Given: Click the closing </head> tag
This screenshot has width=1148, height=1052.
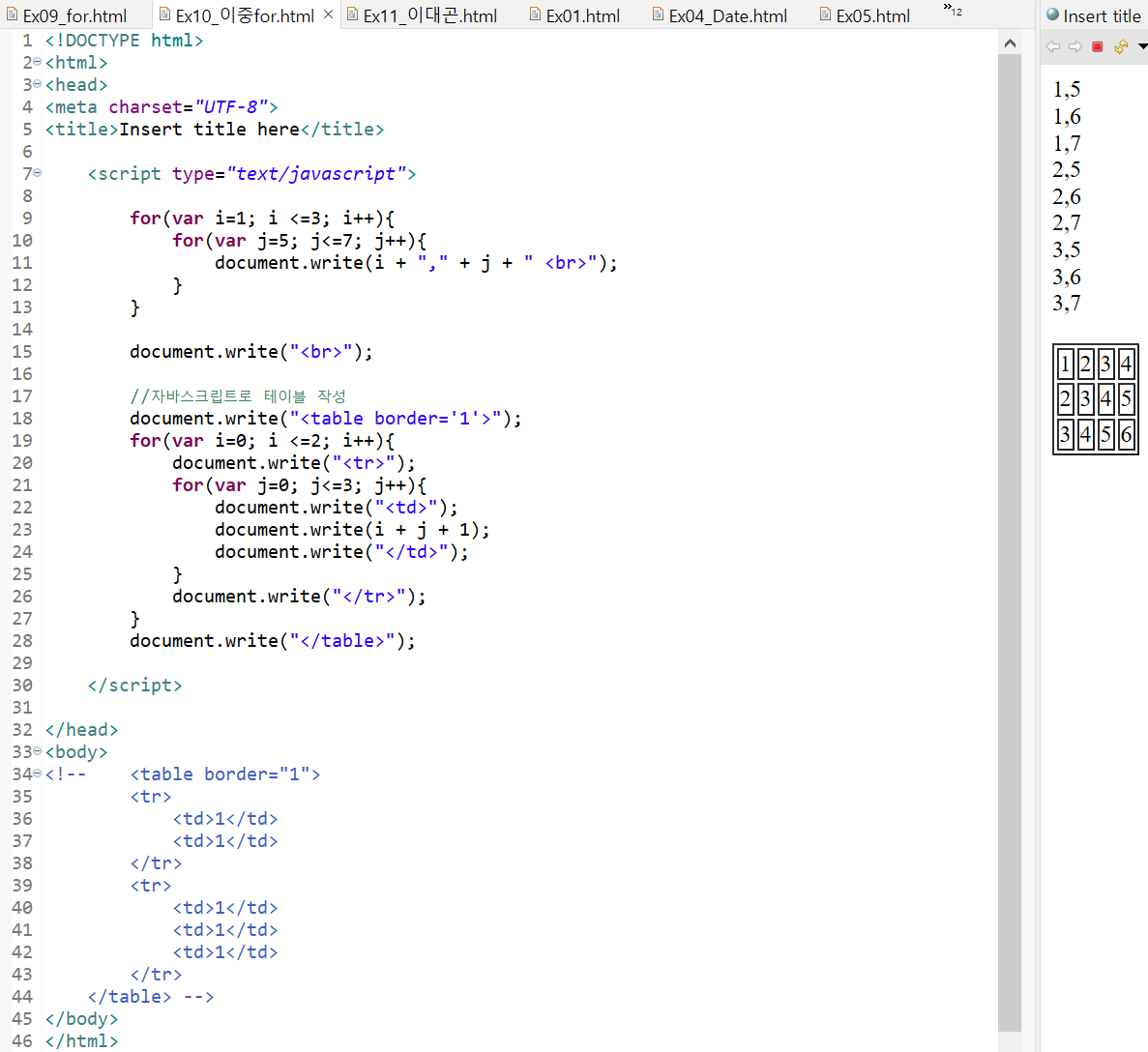Looking at the screenshot, I should coord(81,730).
